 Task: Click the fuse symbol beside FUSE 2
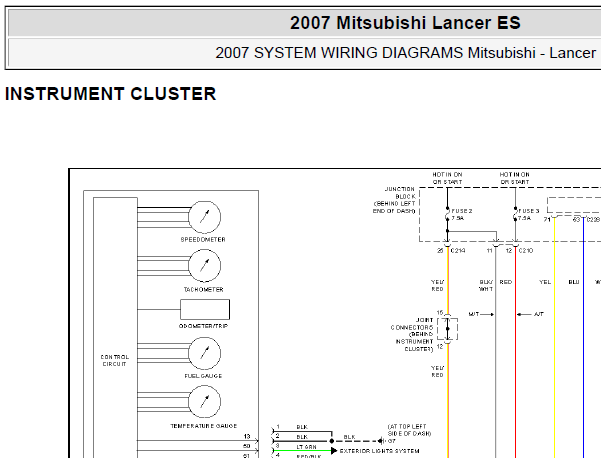click(x=447, y=214)
